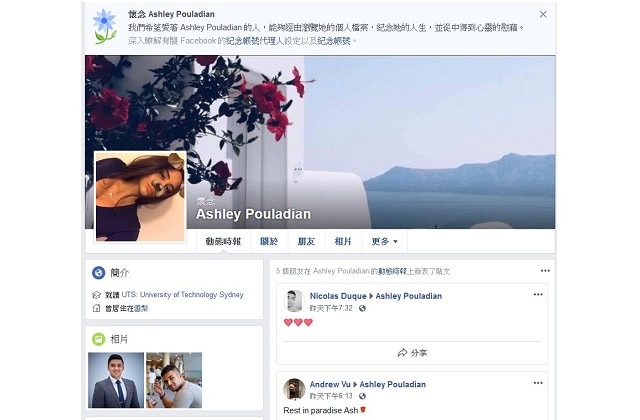640x420 pixels.
Task: Share Nicolas Duque's post via 分享
Action: (412, 353)
